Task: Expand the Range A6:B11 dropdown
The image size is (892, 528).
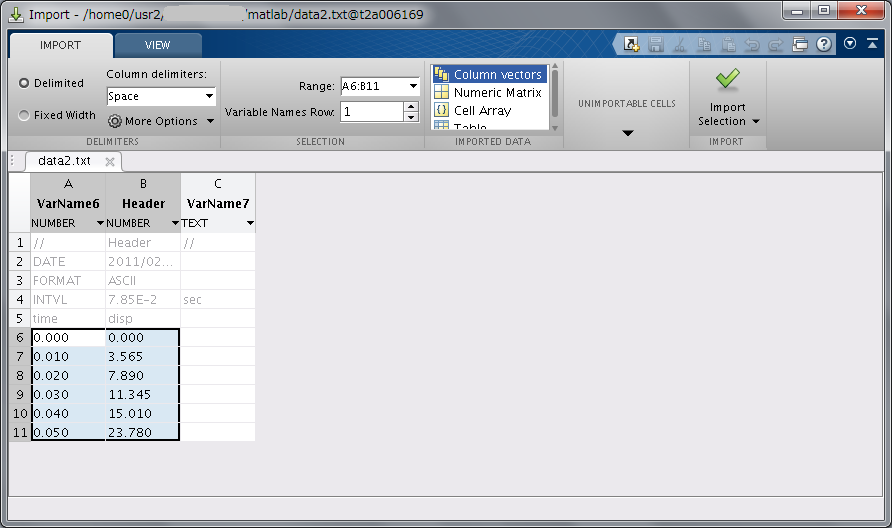Action: [x=413, y=86]
